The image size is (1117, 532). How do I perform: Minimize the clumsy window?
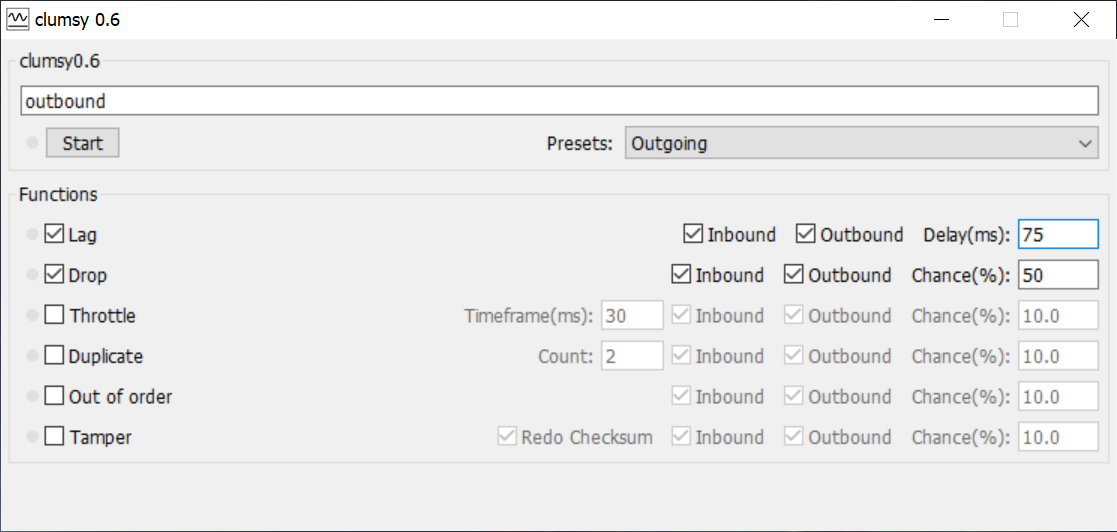click(x=944, y=20)
